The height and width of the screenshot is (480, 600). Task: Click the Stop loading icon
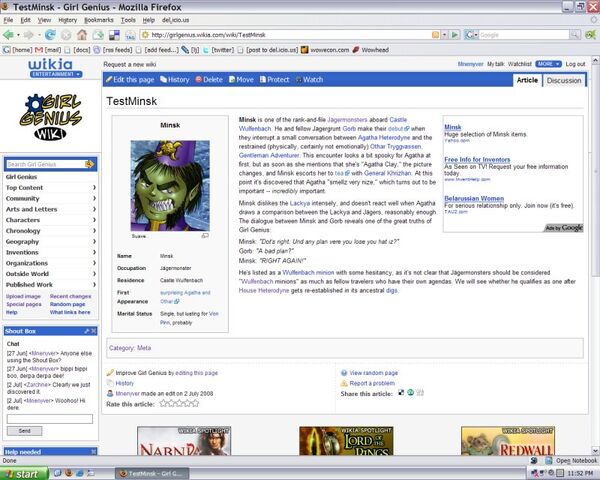click(66, 35)
